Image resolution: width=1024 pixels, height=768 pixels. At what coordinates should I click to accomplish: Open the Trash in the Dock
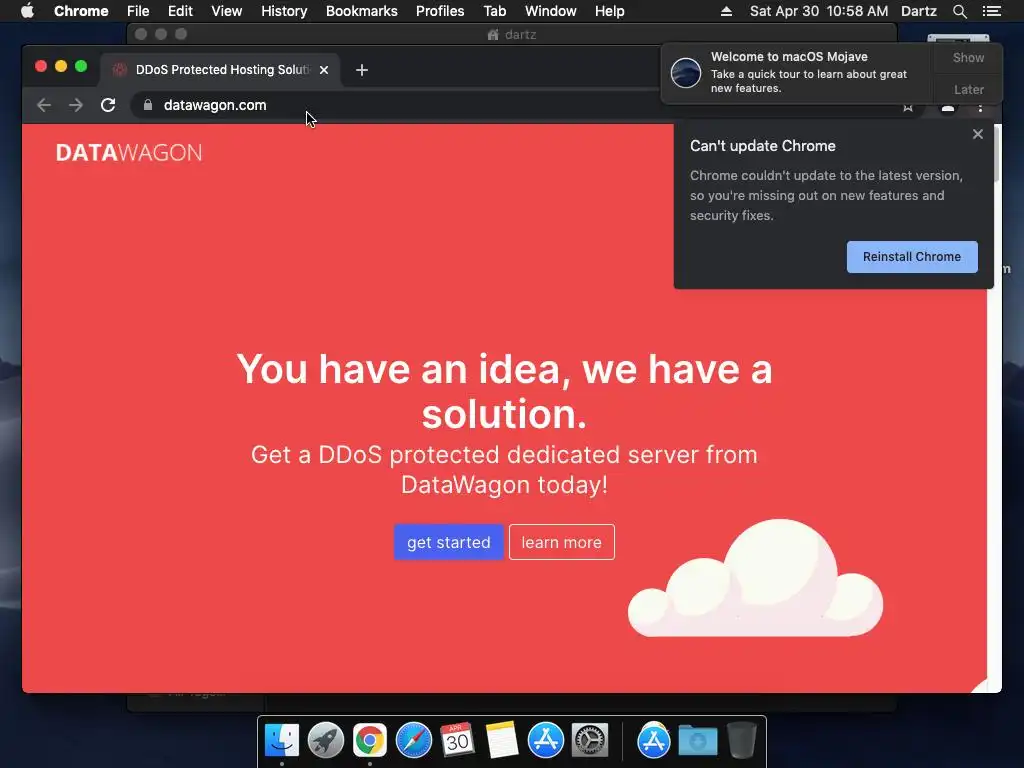pyautogui.click(x=742, y=741)
